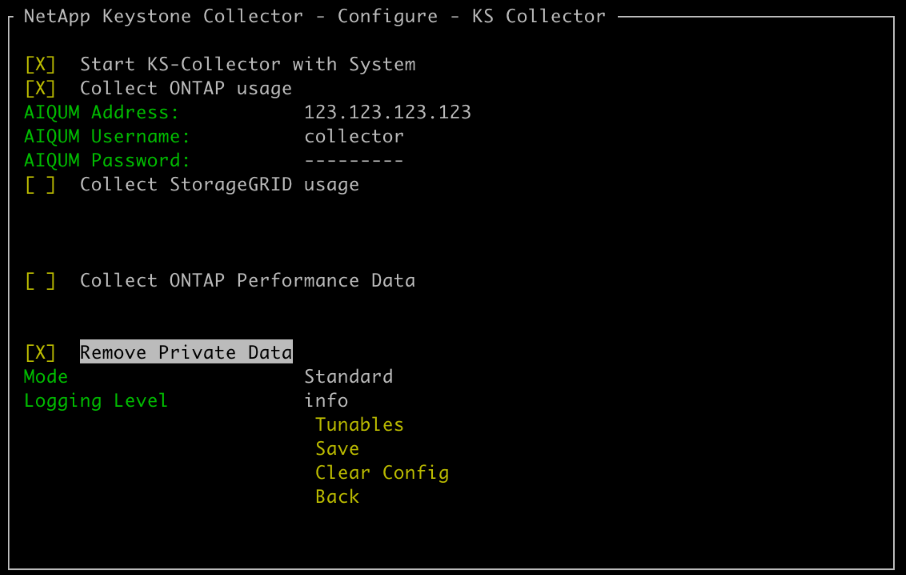Viewport: 906px width, 575px height.
Task: Toggle Start KS-Collector with System checkbox
Action: [x=40, y=65]
